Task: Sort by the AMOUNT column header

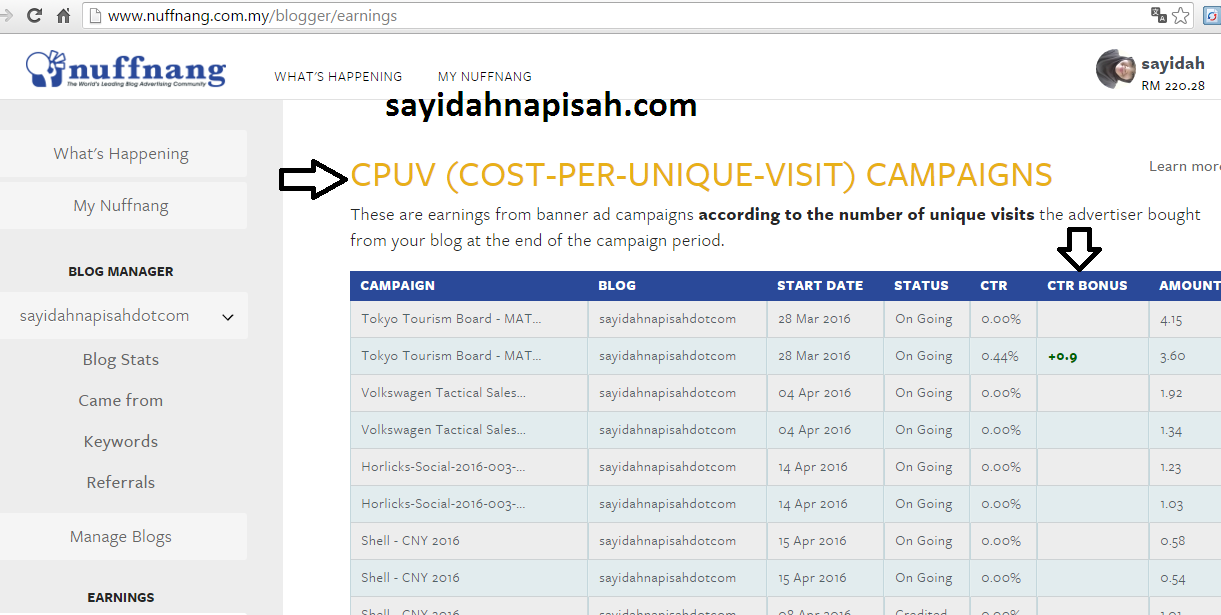Action: coord(1189,286)
